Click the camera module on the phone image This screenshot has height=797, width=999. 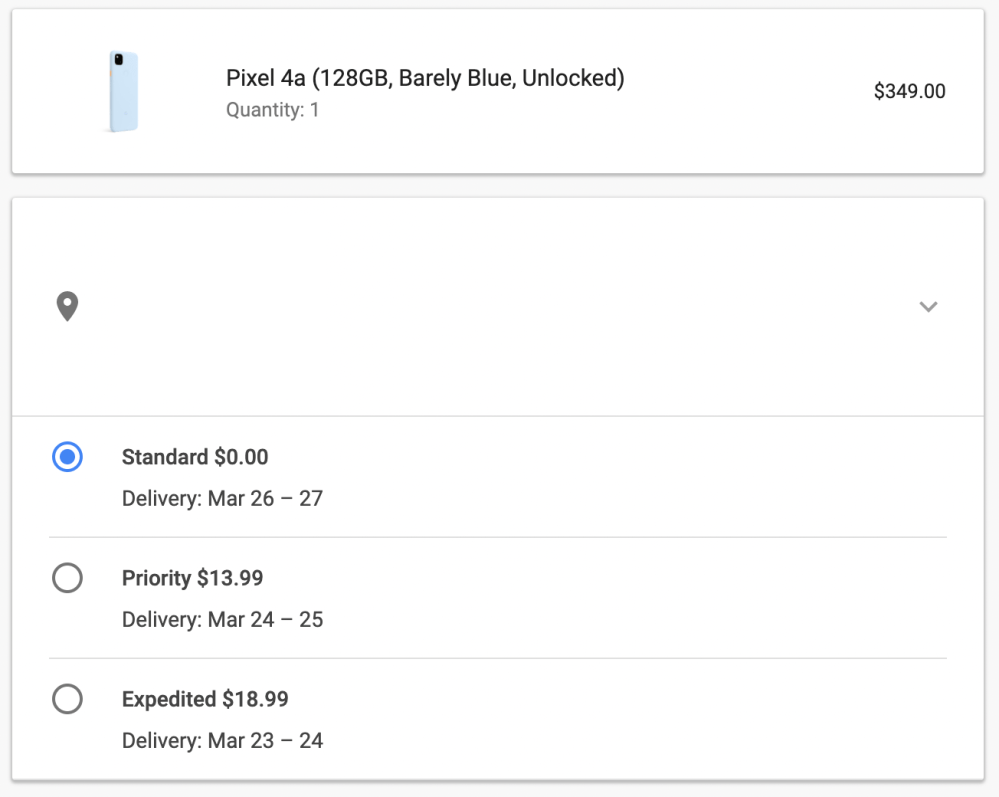117,59
